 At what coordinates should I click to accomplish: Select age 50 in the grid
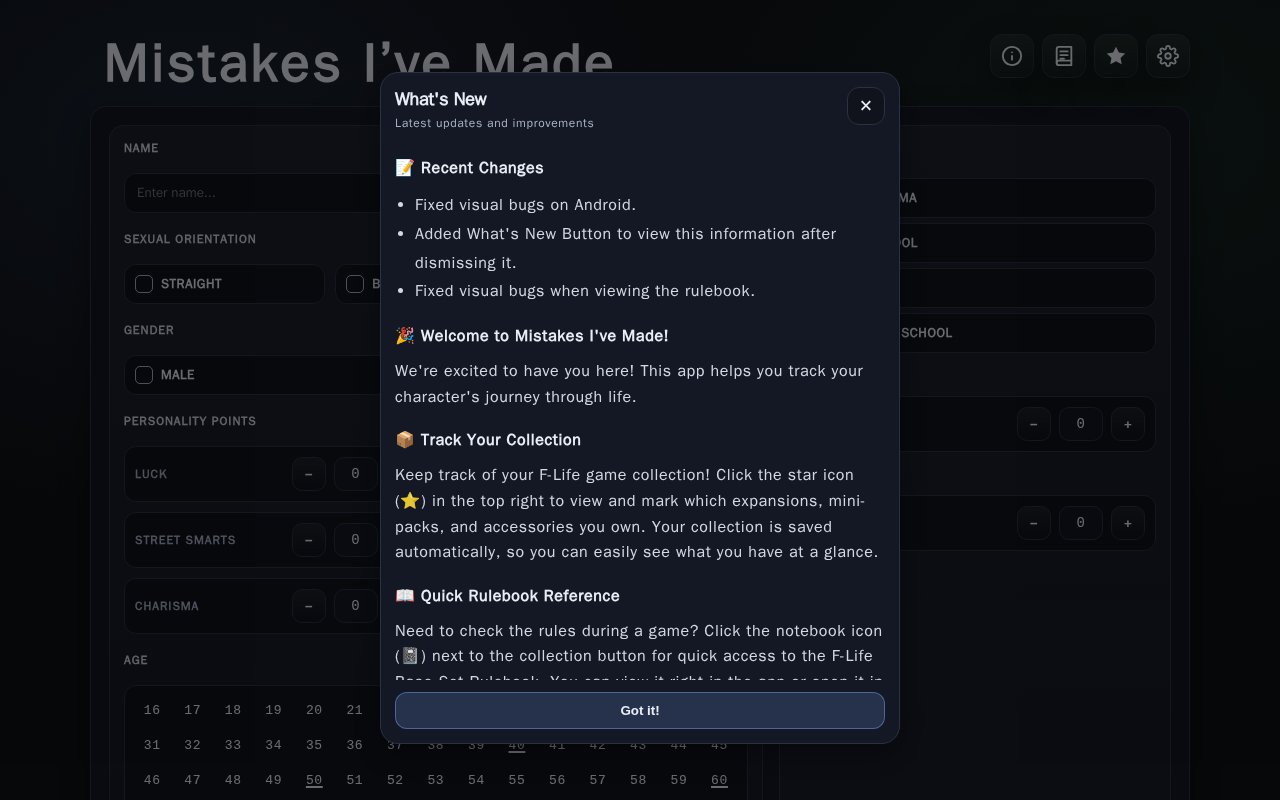(x=314, y=780)
